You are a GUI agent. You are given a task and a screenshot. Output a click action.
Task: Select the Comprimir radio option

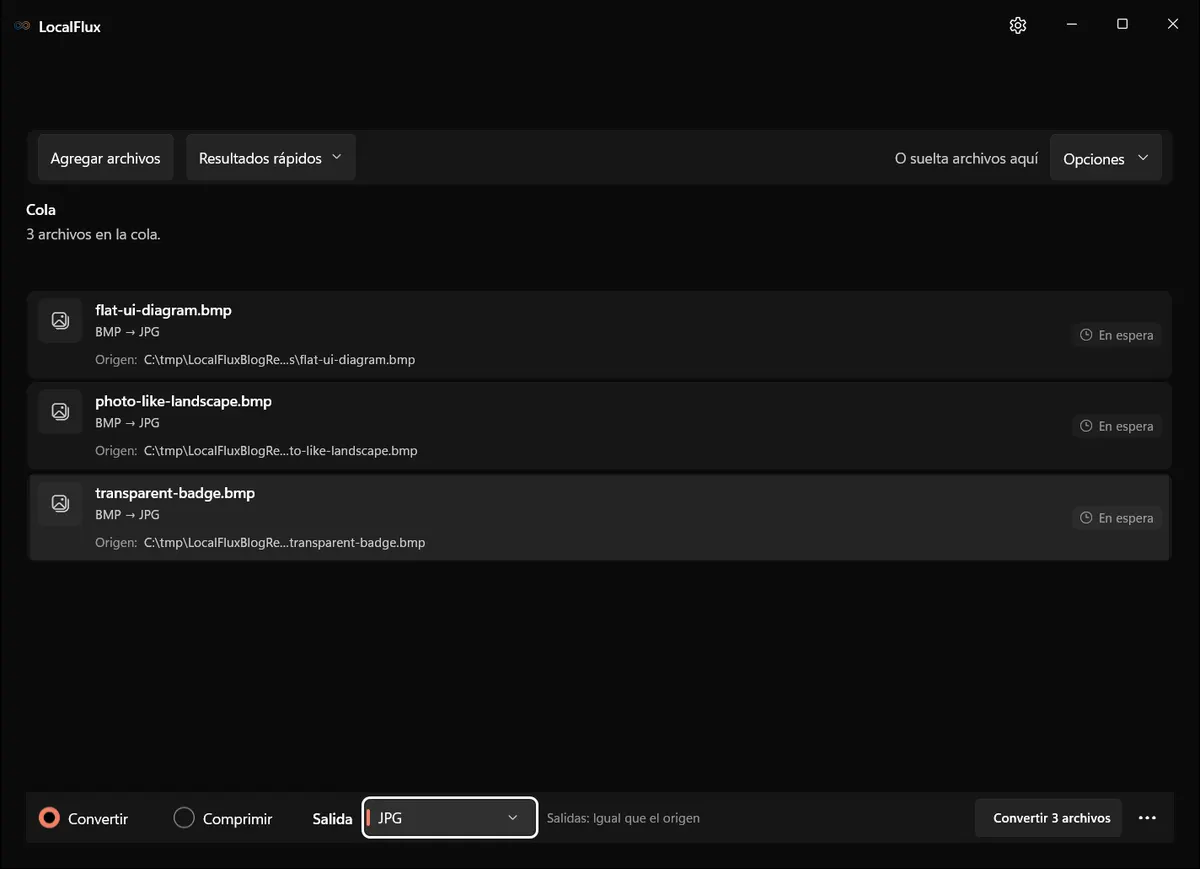tap(223, 818)
